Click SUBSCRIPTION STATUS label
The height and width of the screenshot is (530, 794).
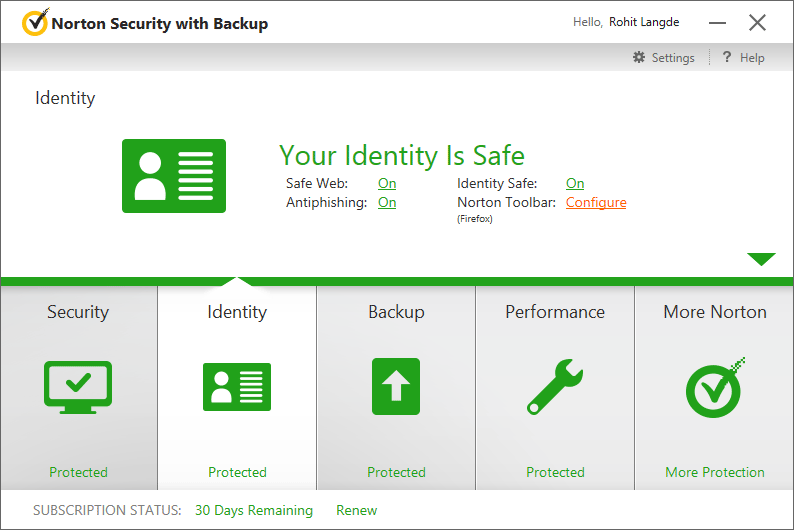click(x=107, y=510)
